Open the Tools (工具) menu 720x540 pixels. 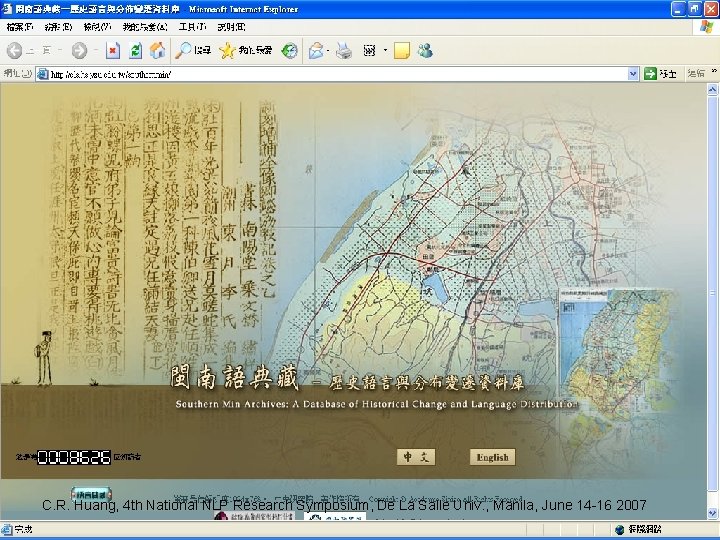click(192, 27)
